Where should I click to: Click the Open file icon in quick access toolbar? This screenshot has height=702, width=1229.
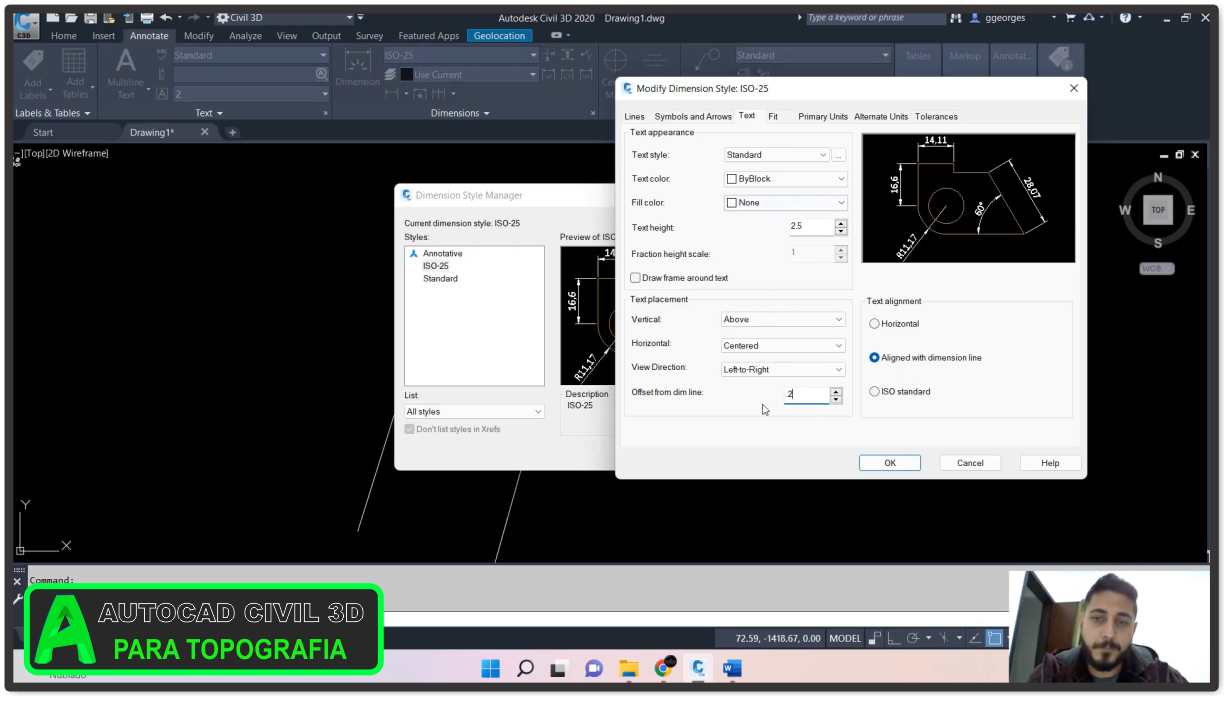[71, 18]
